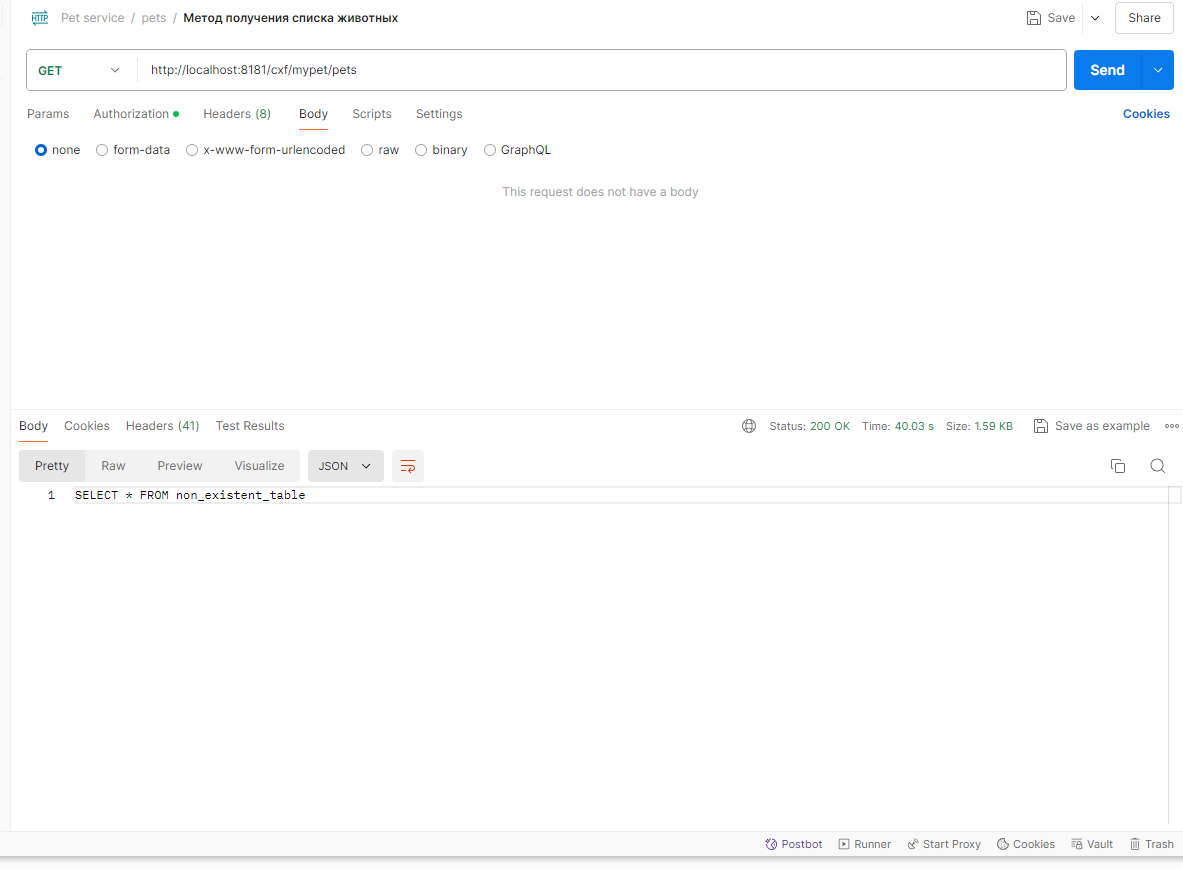Select the form-data body radio option
Viewport: 1183px width, 869px height.
tap(102, 150)
